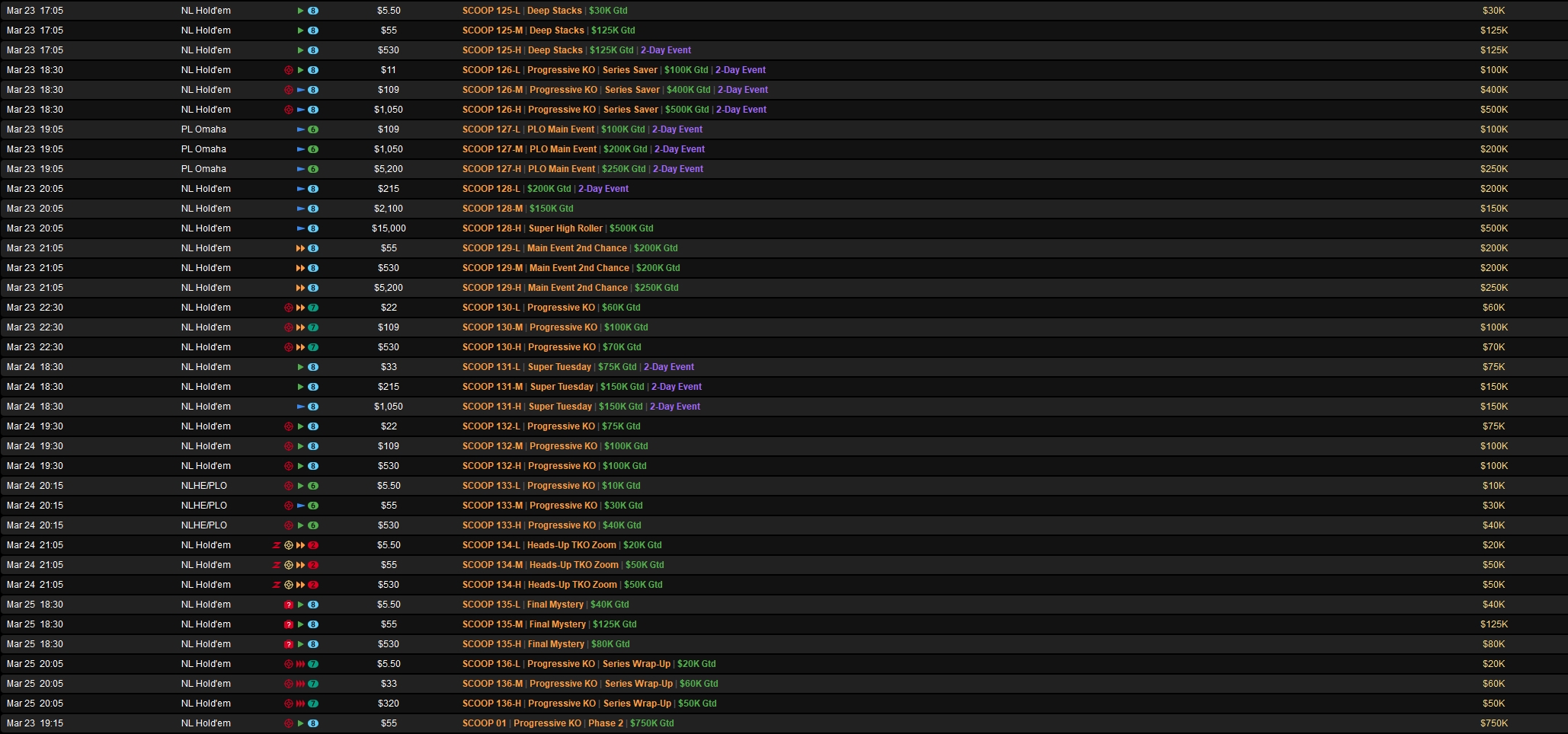Select SCOOP 01 Progressive KO Phase 2 tournament

pyautogui.click(x=568, y=723)
